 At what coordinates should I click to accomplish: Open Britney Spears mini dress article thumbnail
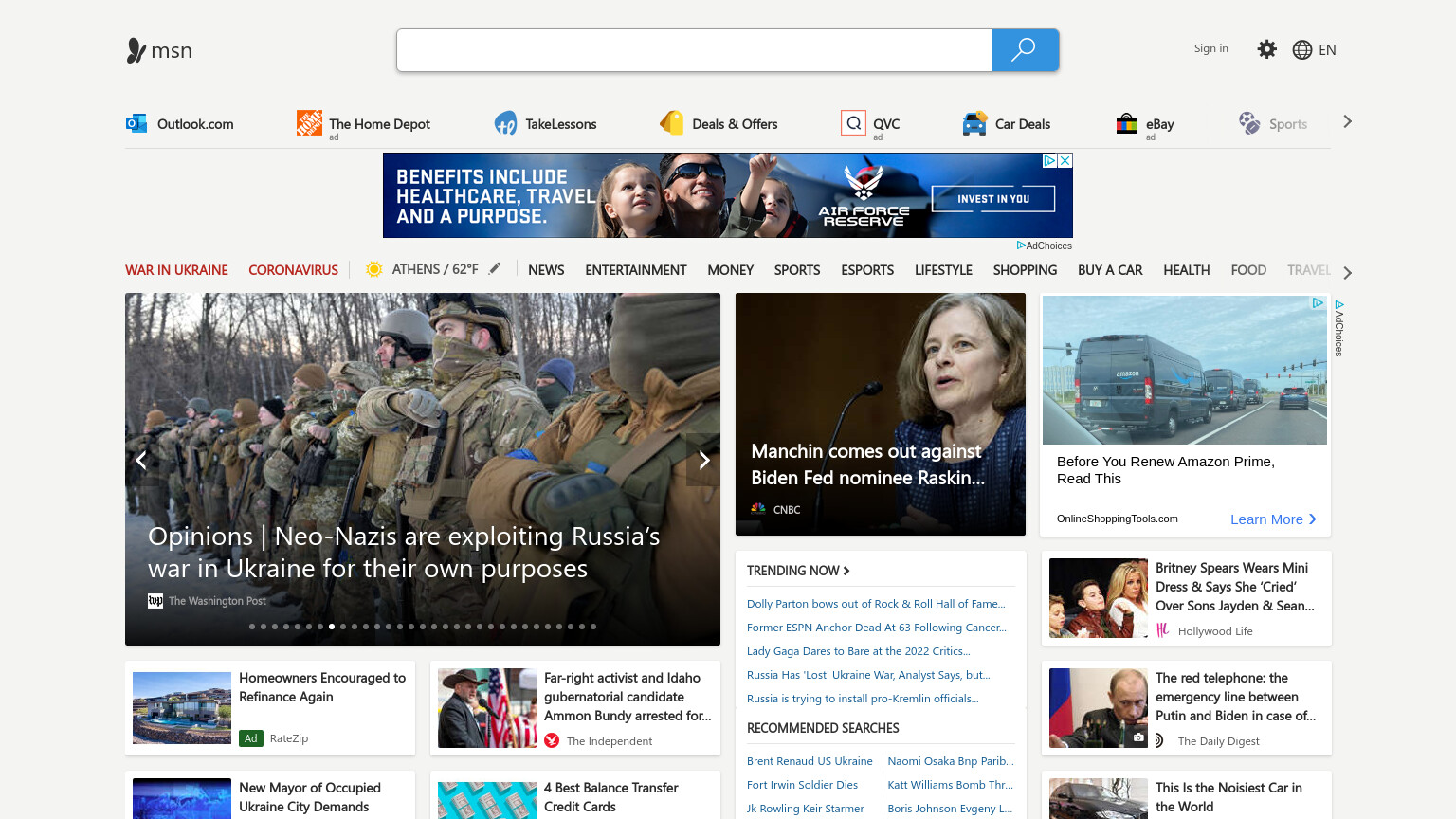(1099, 598)
